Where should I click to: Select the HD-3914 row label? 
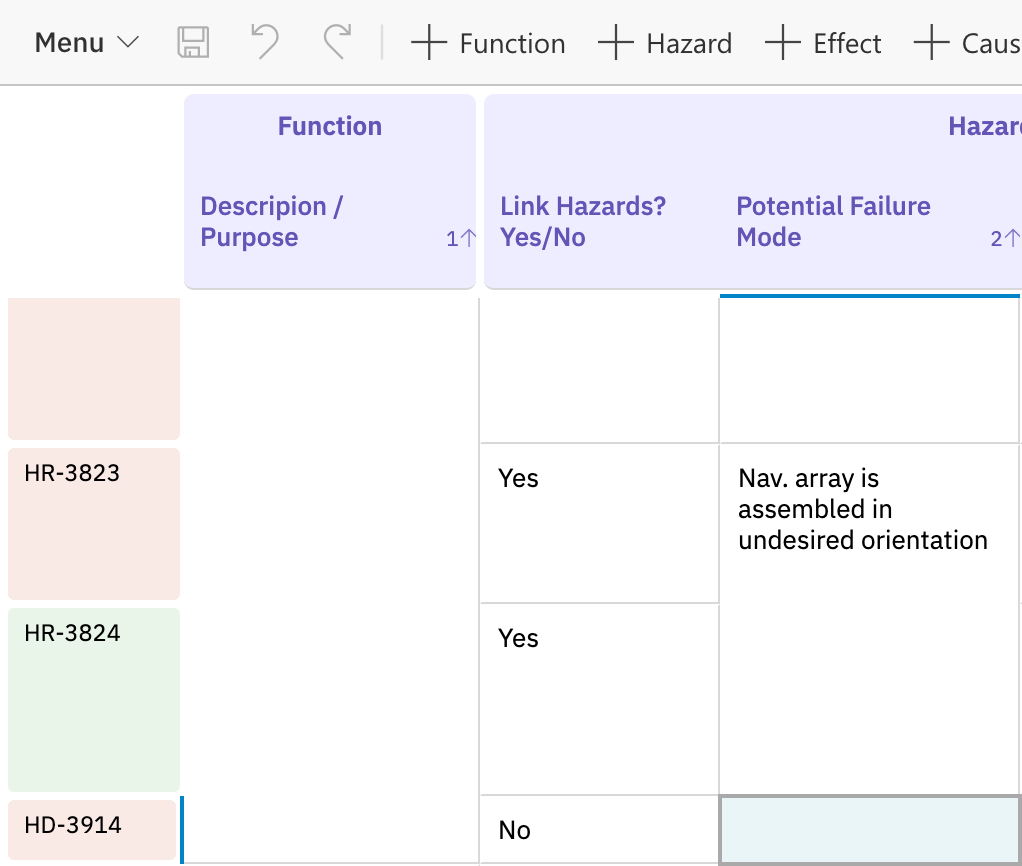94,828
